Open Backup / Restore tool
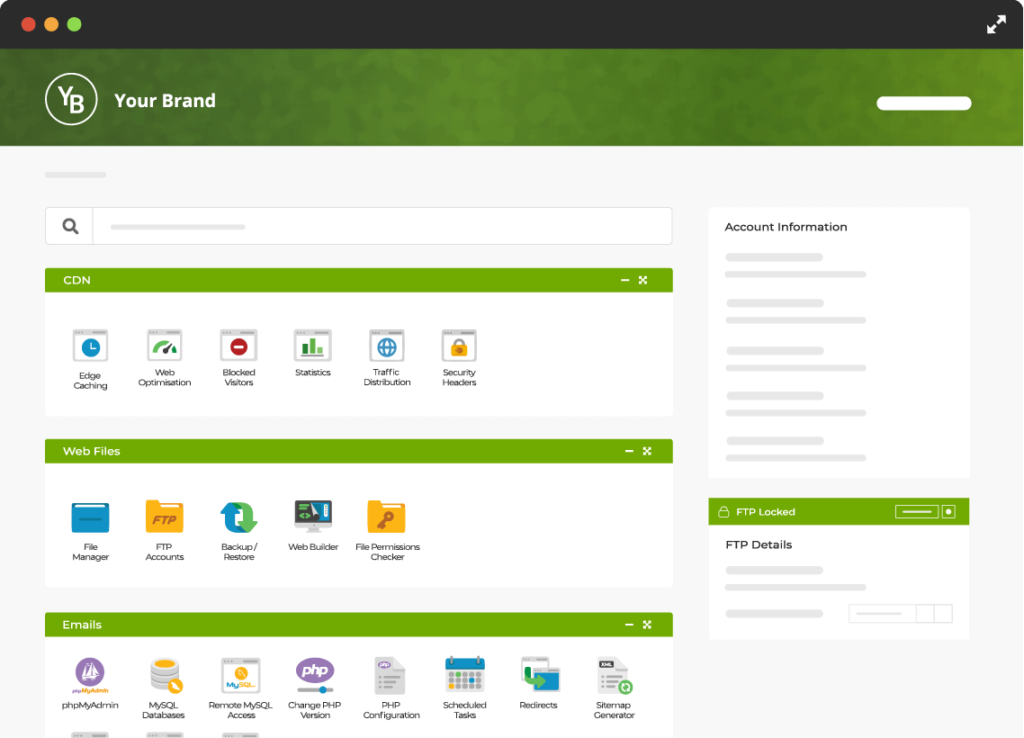The image size is (1024, 738). 239,518
